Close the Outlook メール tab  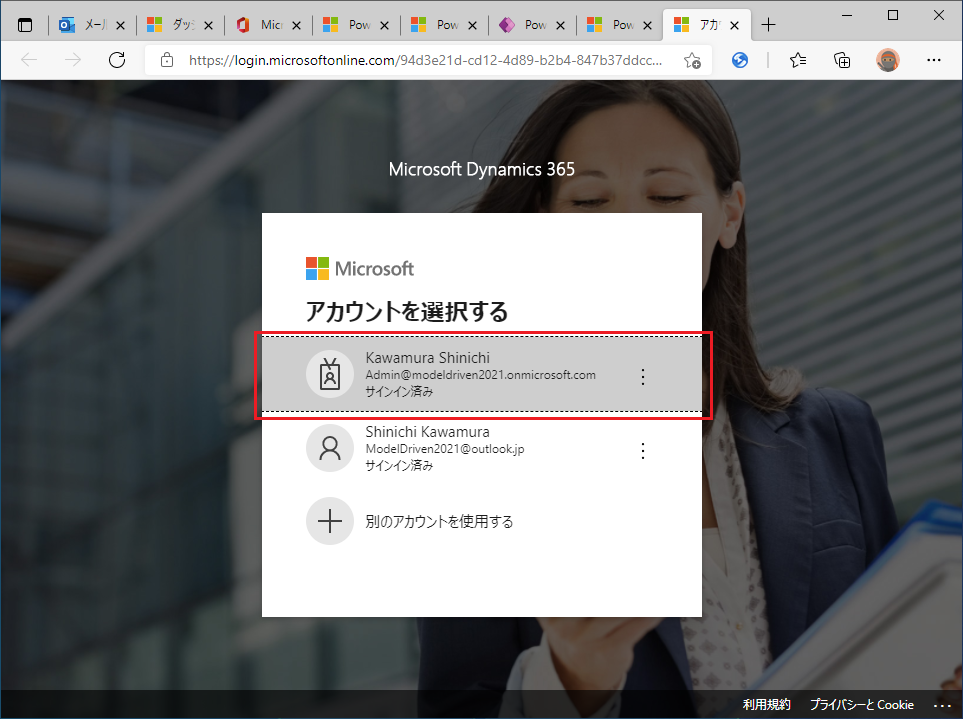[120, 25]
